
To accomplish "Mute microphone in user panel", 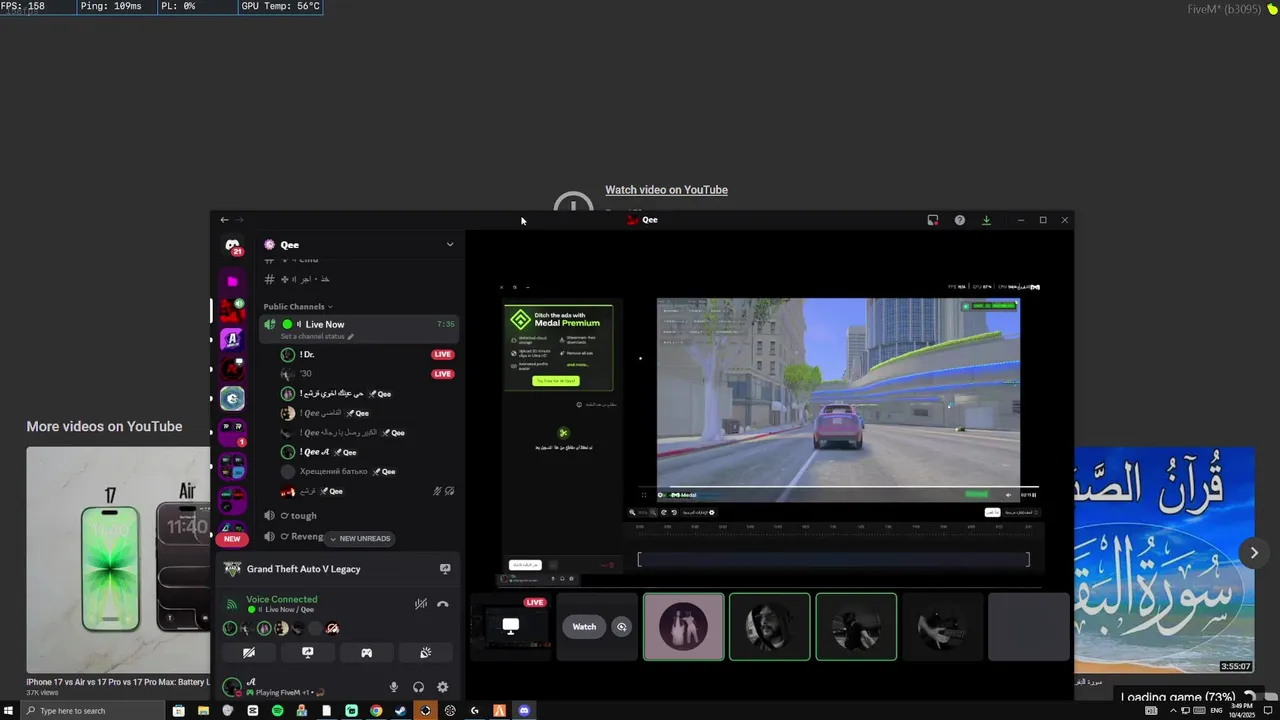I will coord(393,687).
